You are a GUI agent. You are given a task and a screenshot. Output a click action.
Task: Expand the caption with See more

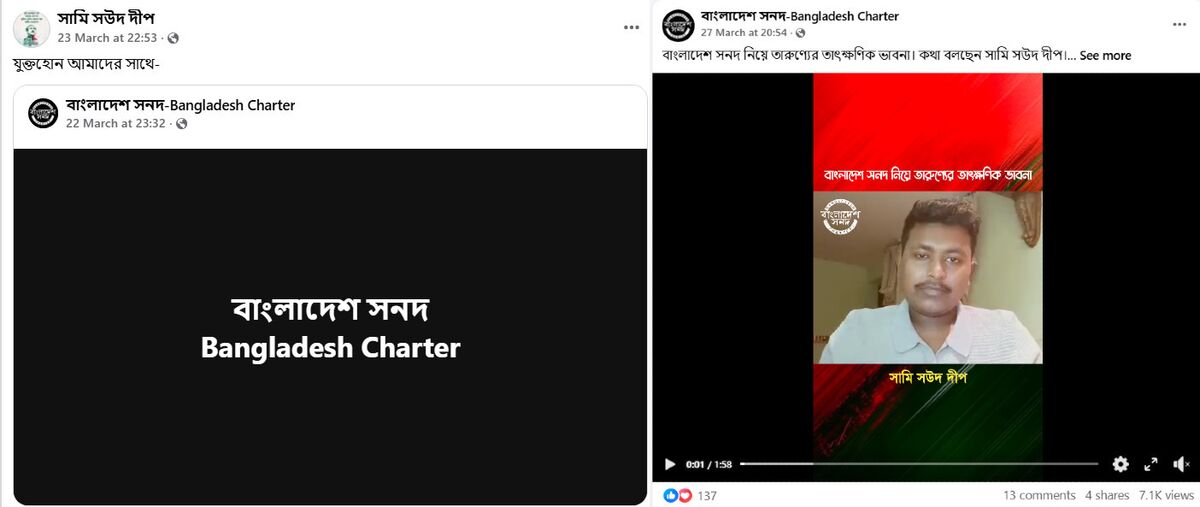tap(1105, 56)
